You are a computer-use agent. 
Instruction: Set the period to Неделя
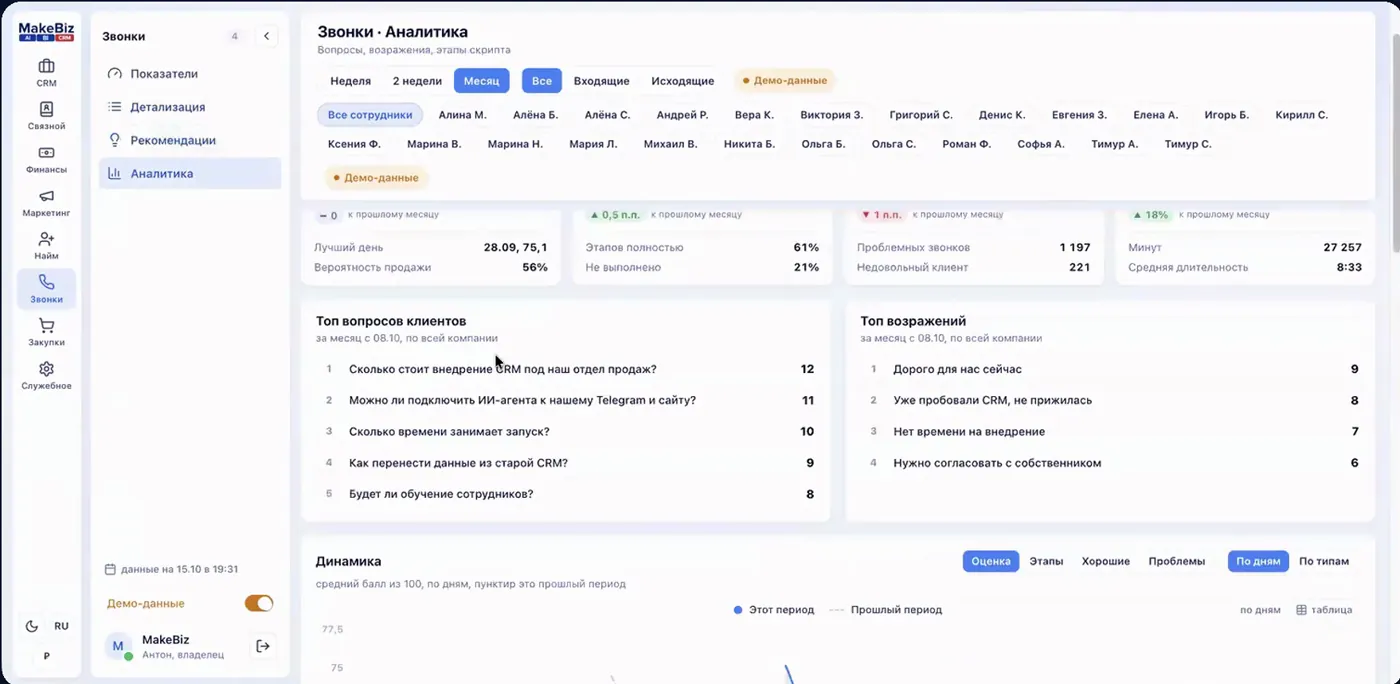(350, 81)
